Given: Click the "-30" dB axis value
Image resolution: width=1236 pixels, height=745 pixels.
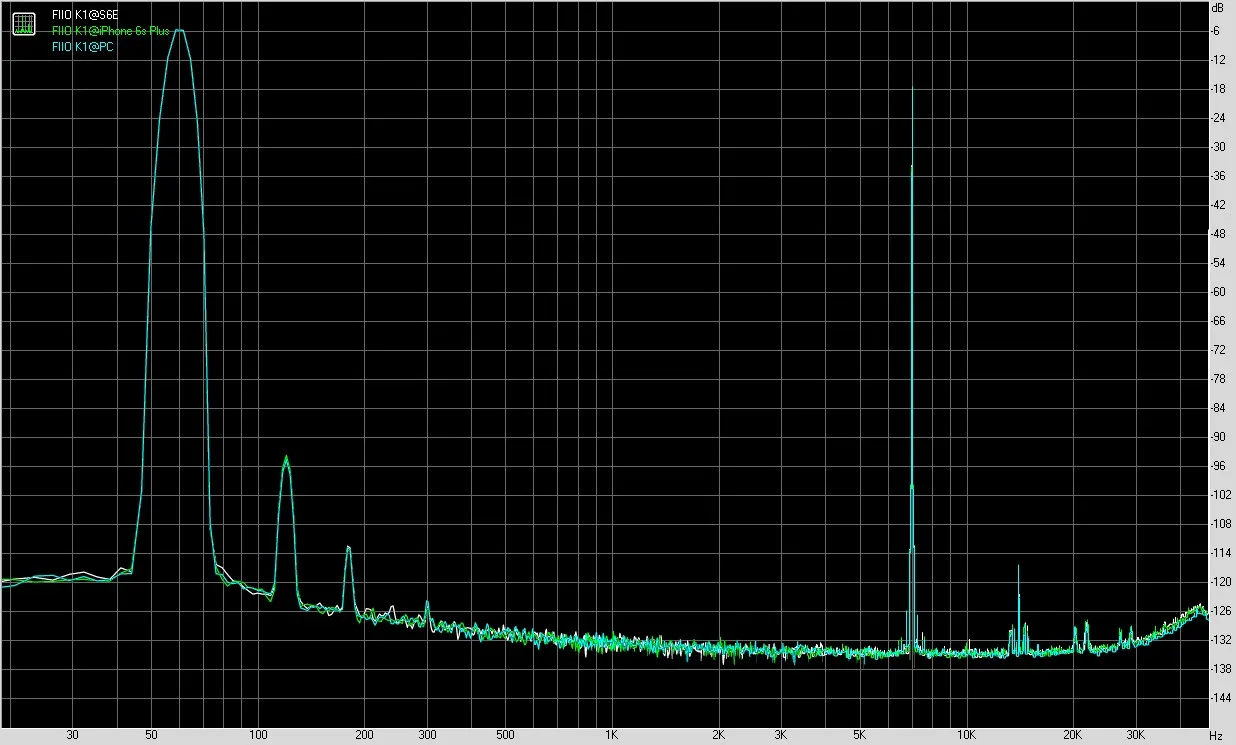Looking at the screenshot, I should 1220,147.
